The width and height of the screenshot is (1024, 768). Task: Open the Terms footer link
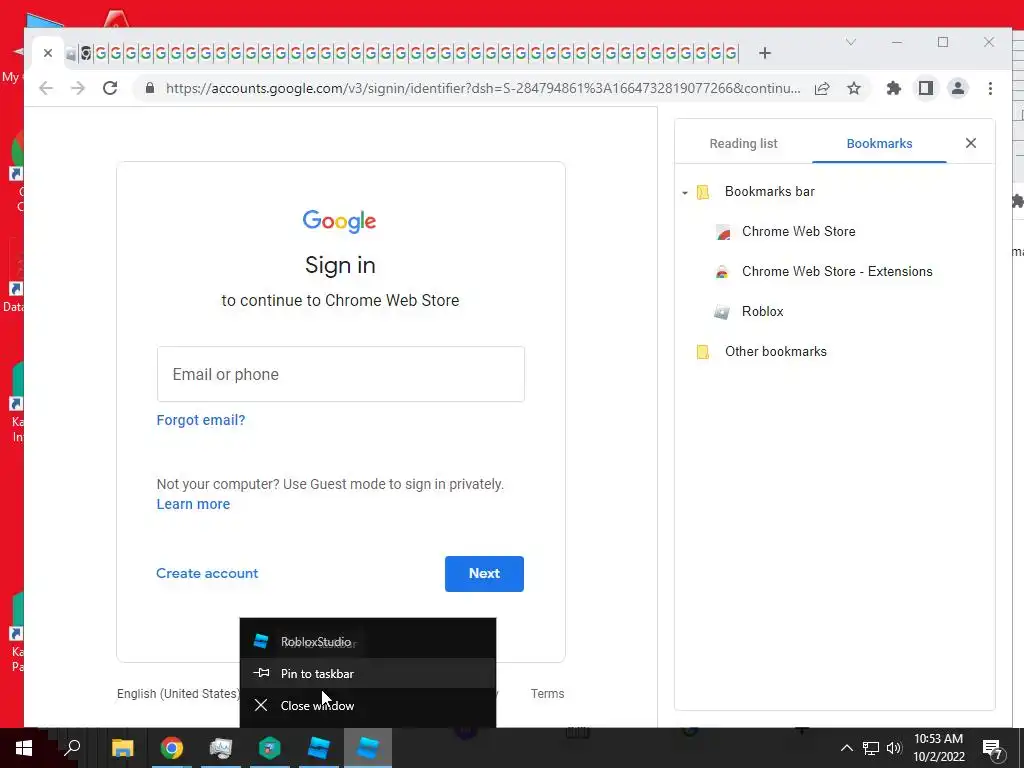[x=547, y=694]
